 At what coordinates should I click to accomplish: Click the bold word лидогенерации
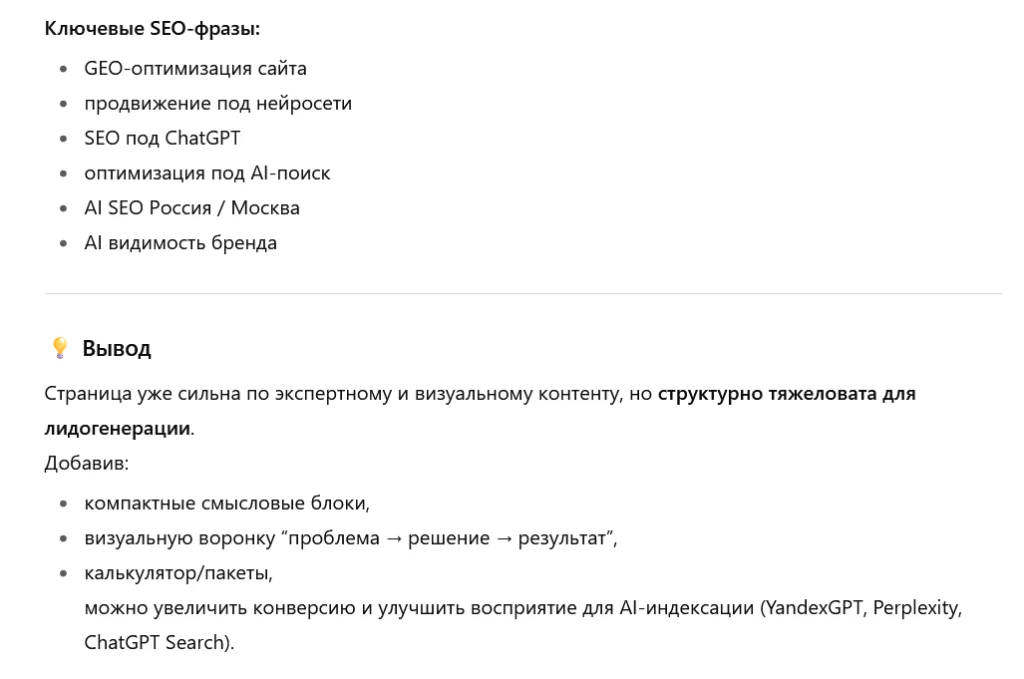118,428
